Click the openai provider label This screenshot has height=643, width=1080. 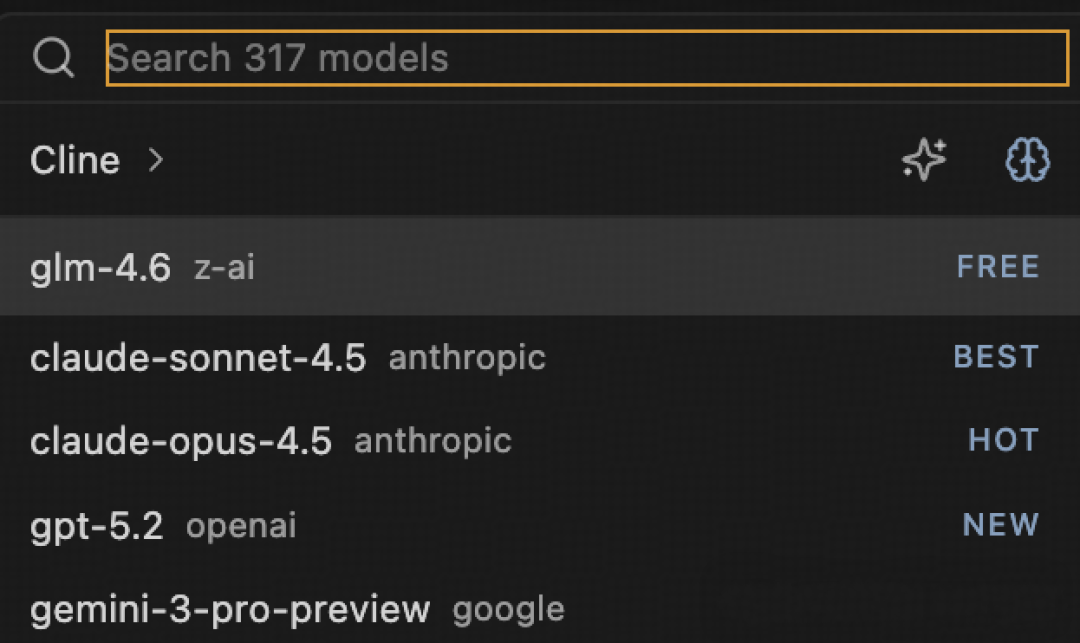coord(241,525)
